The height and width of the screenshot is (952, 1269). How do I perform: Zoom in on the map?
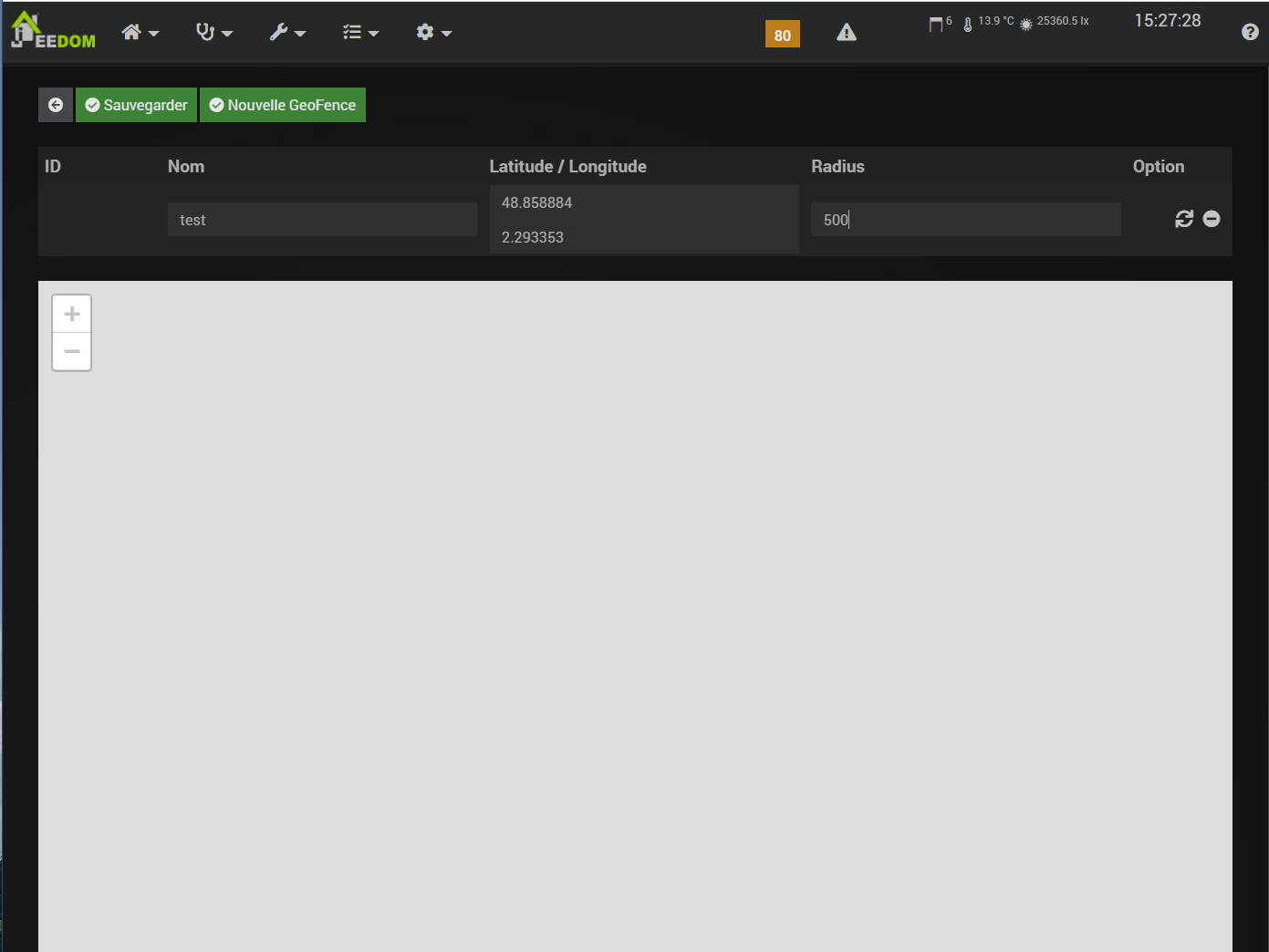pyautogui.click(x=72, y=314)
